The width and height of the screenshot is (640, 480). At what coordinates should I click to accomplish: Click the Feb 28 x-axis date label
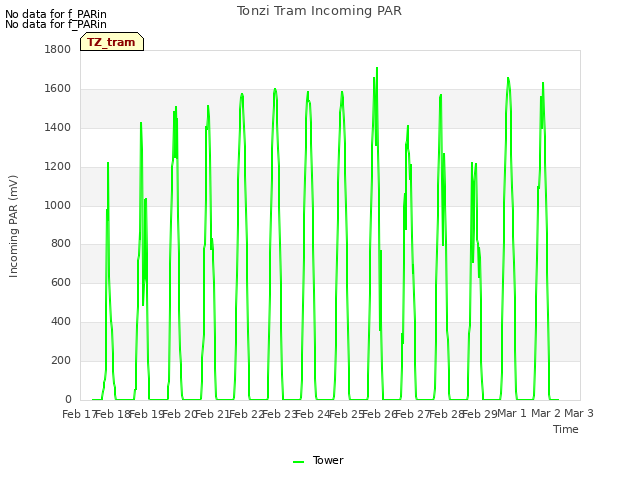click(x=446, y=414)
